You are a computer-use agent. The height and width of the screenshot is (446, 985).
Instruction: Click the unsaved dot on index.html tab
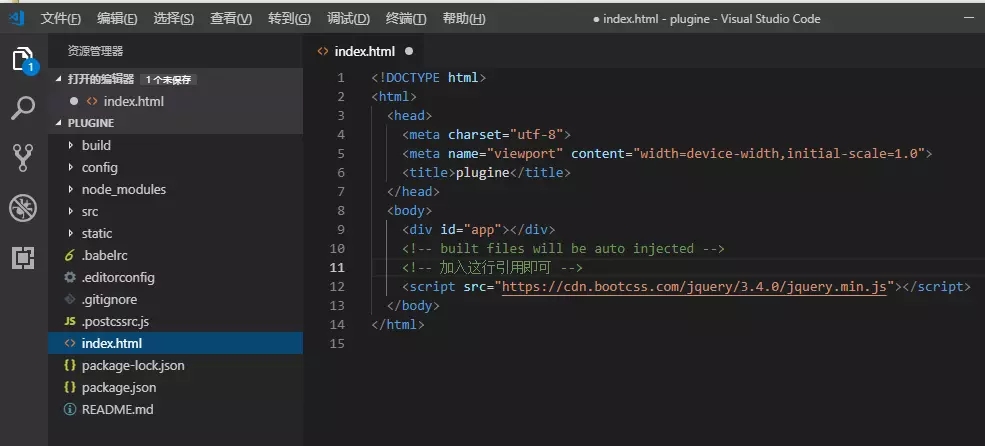pos(409,51)
